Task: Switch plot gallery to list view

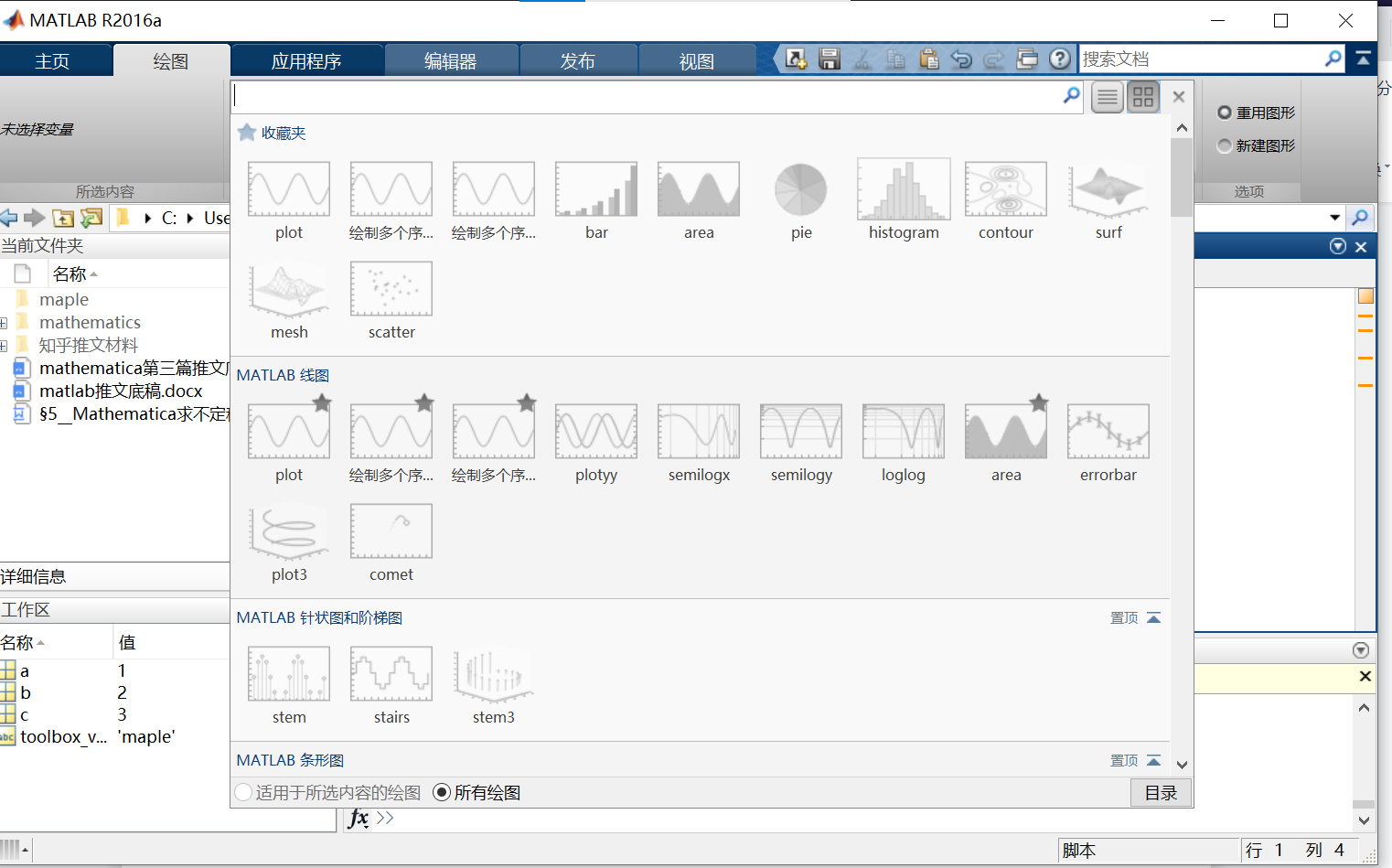Action: pyautogui.click(x=1108, y=97)
